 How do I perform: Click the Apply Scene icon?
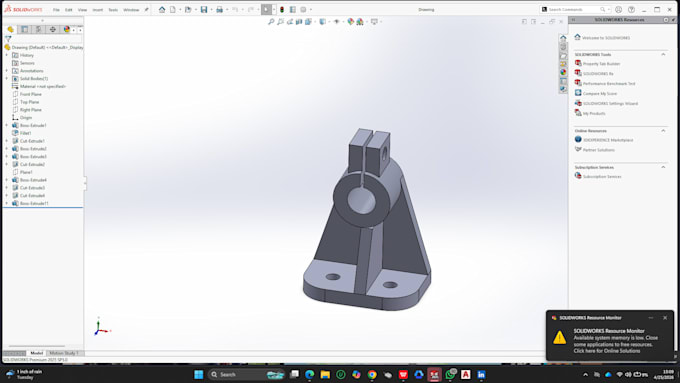click(360, 22)
